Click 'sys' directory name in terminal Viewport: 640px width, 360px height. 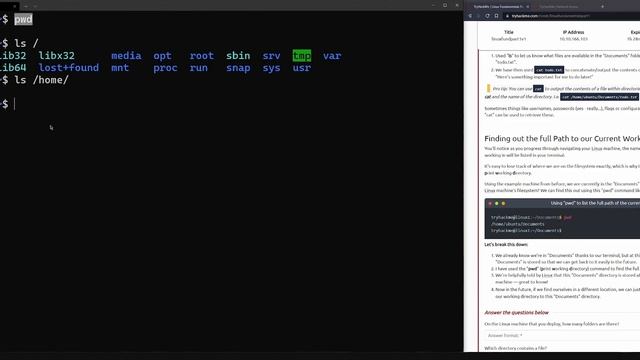pos(271,68)
